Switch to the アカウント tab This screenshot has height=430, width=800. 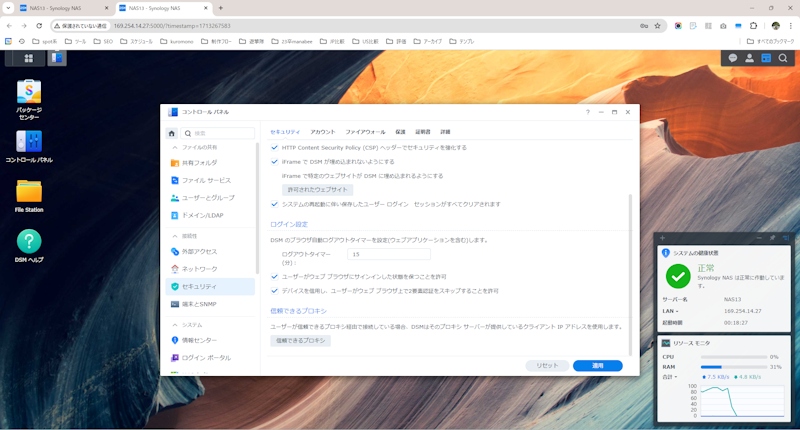point(323,132)
